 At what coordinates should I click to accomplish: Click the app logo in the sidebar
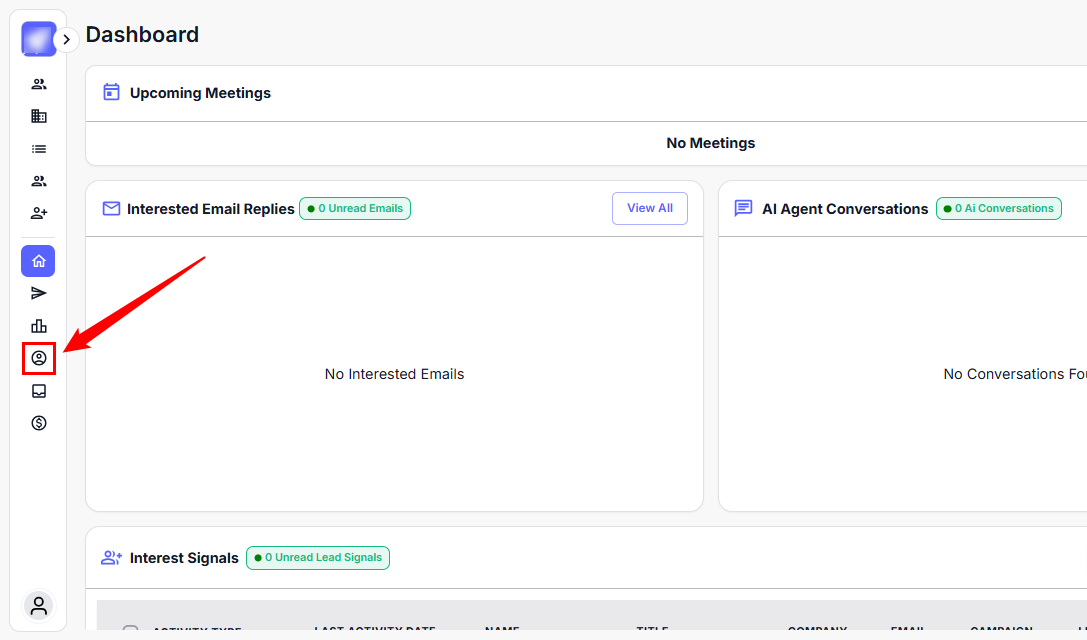38,39
